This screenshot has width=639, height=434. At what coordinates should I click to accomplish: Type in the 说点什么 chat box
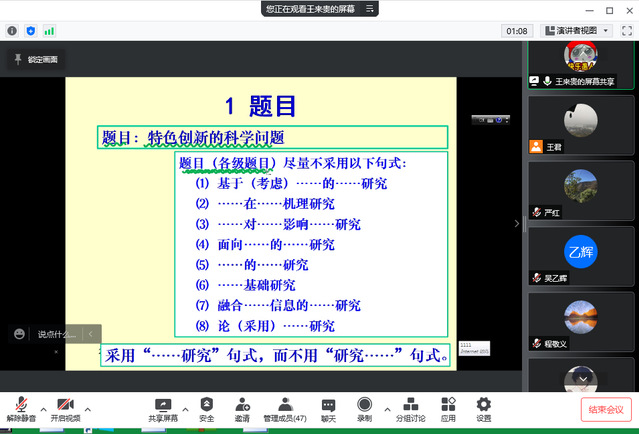coord(56,334)
